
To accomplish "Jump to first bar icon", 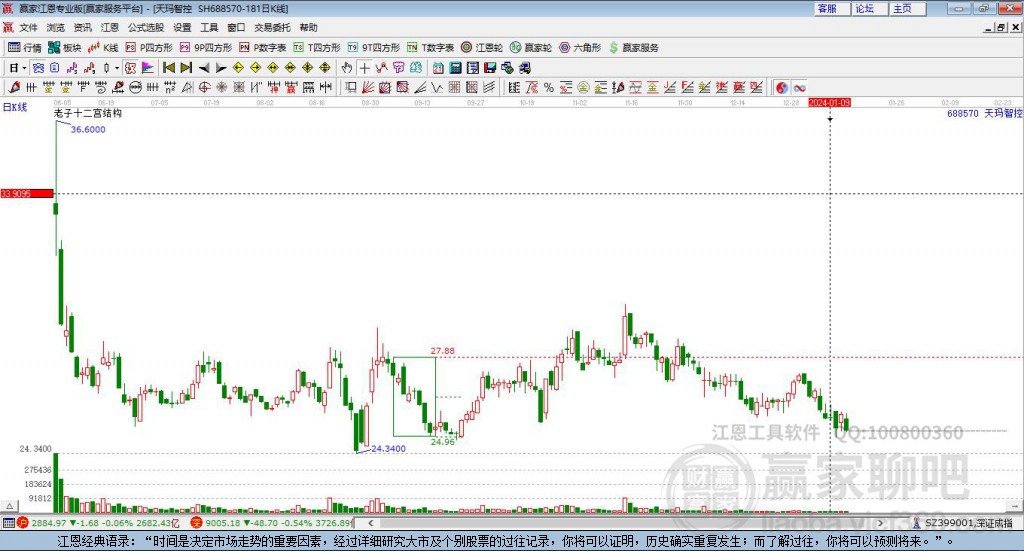I will pyautogui.click(x=169, y=68).
